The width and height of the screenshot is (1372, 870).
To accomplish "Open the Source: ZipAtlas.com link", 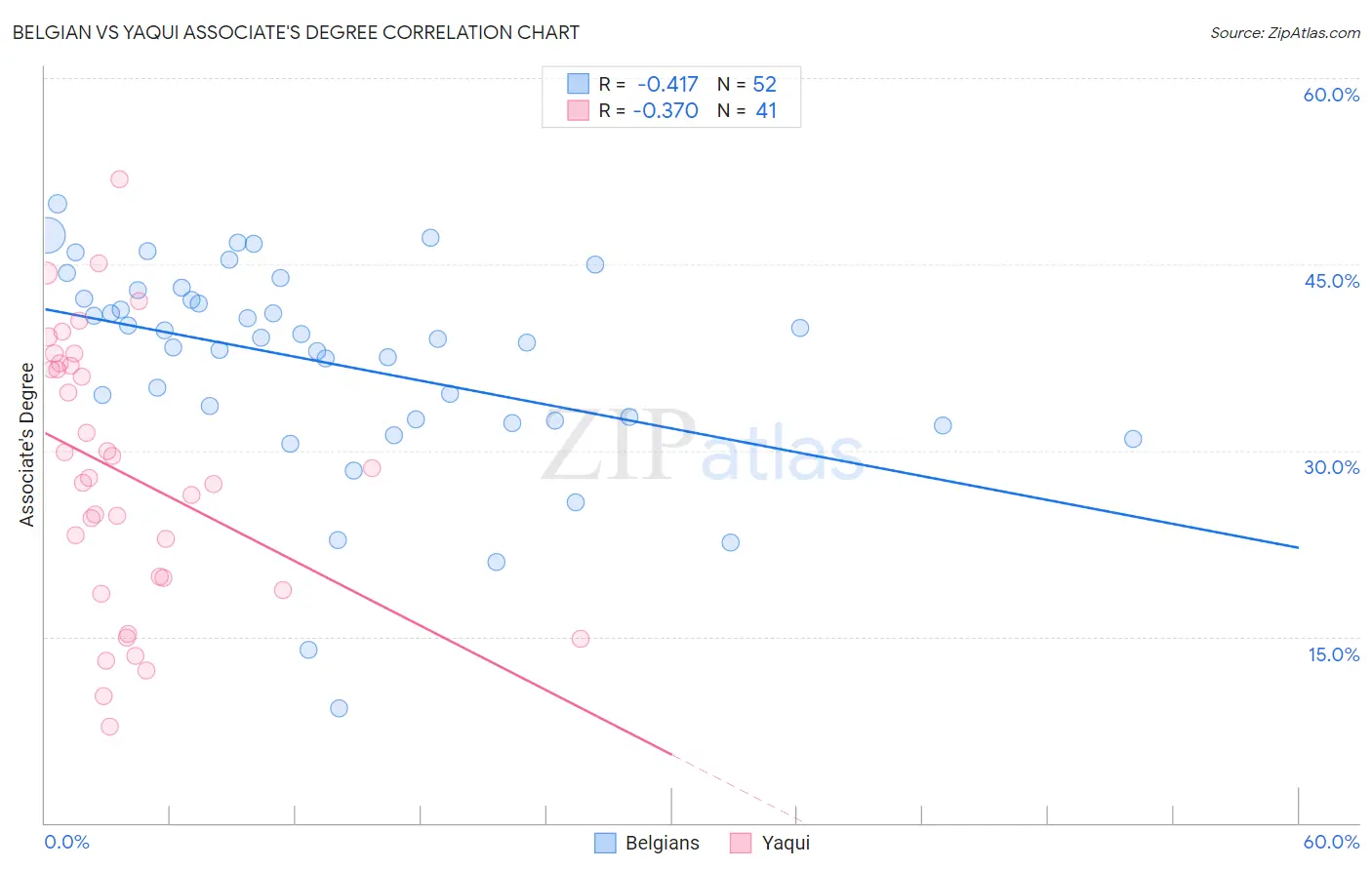I will pos(1285,32).
